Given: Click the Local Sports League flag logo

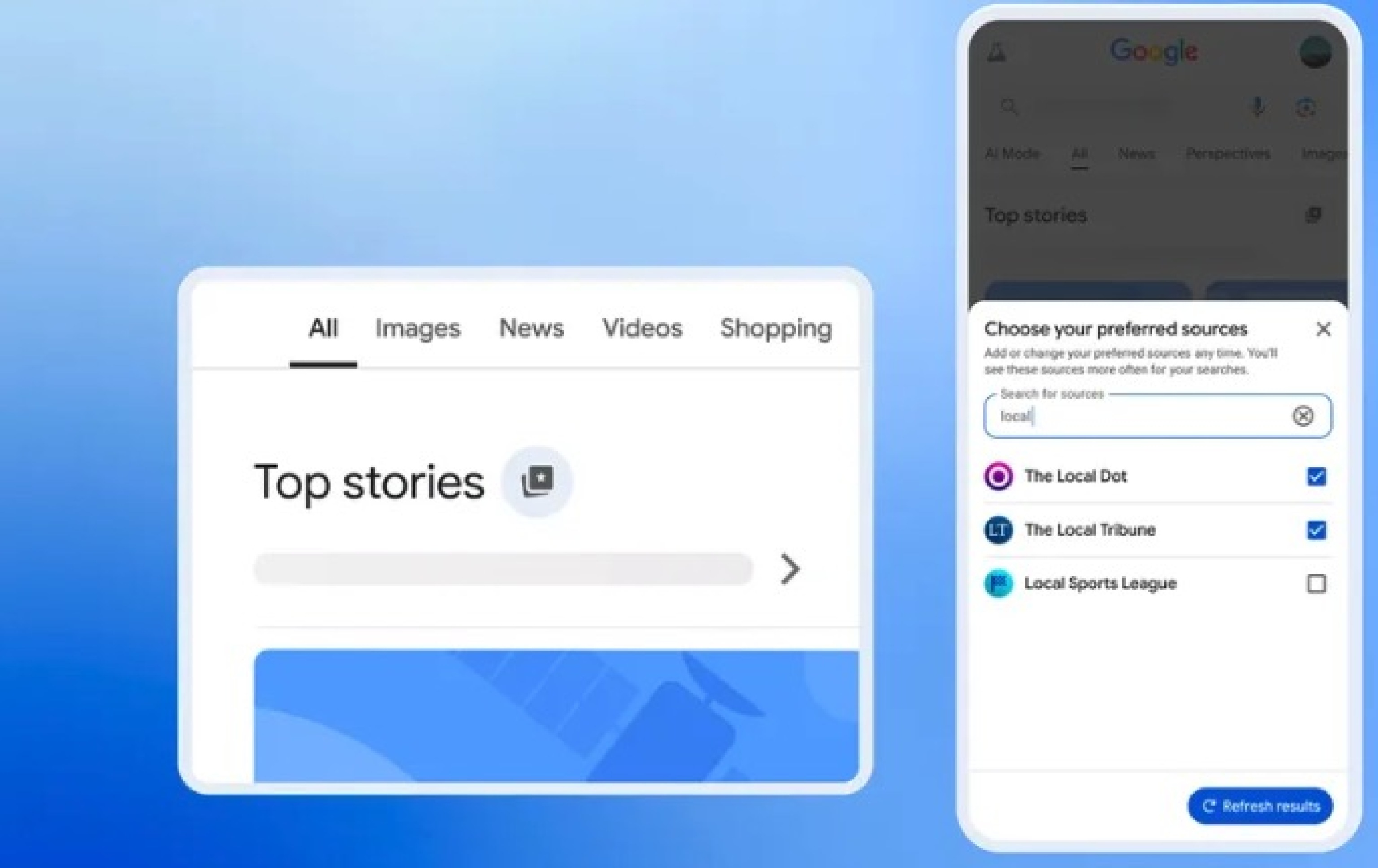Looking at the screenshot, I should point(999,584).
